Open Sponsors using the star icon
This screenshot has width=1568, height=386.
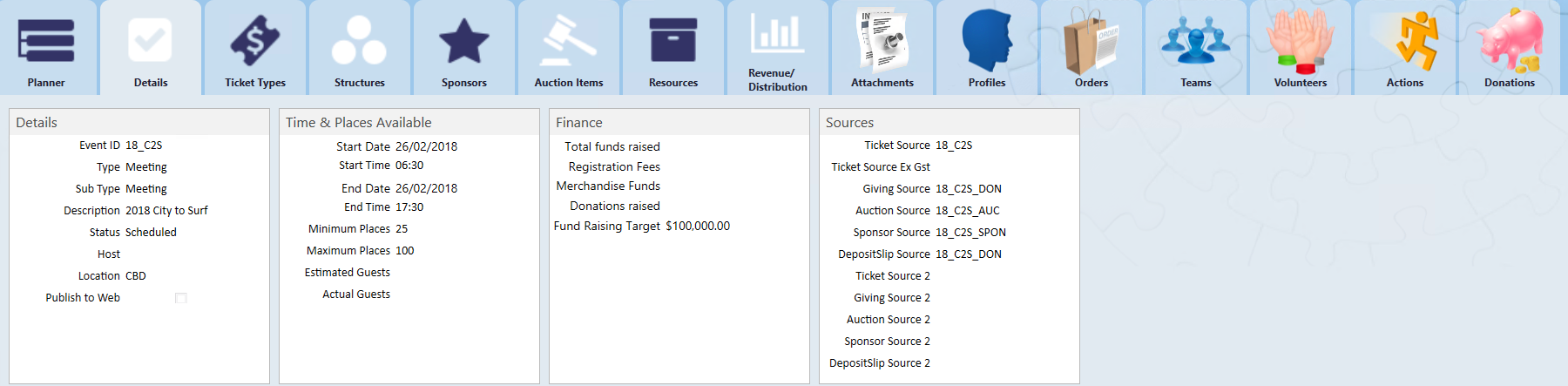pos(463,41)
